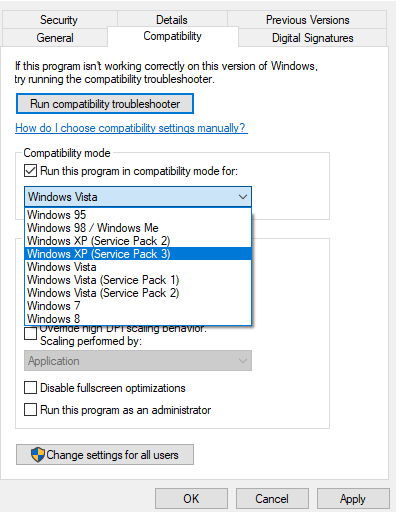Select Windows Vista (Service Pack 2) entry
The width and height of the screenshot is (400, 512).
[138, 293]
